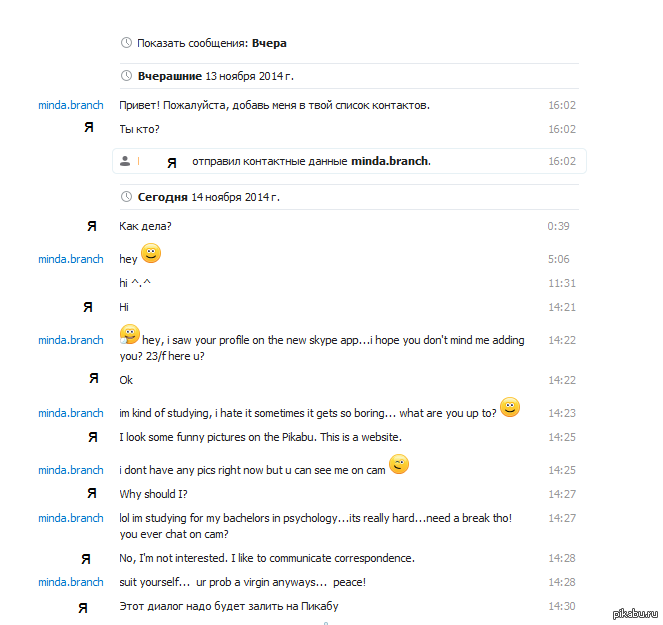The width and height of the screenshot is (663, 625).
Task: Click the message "Этот диалог надо будет залить на Пикабу"
Action: click(x=235, y=606)
